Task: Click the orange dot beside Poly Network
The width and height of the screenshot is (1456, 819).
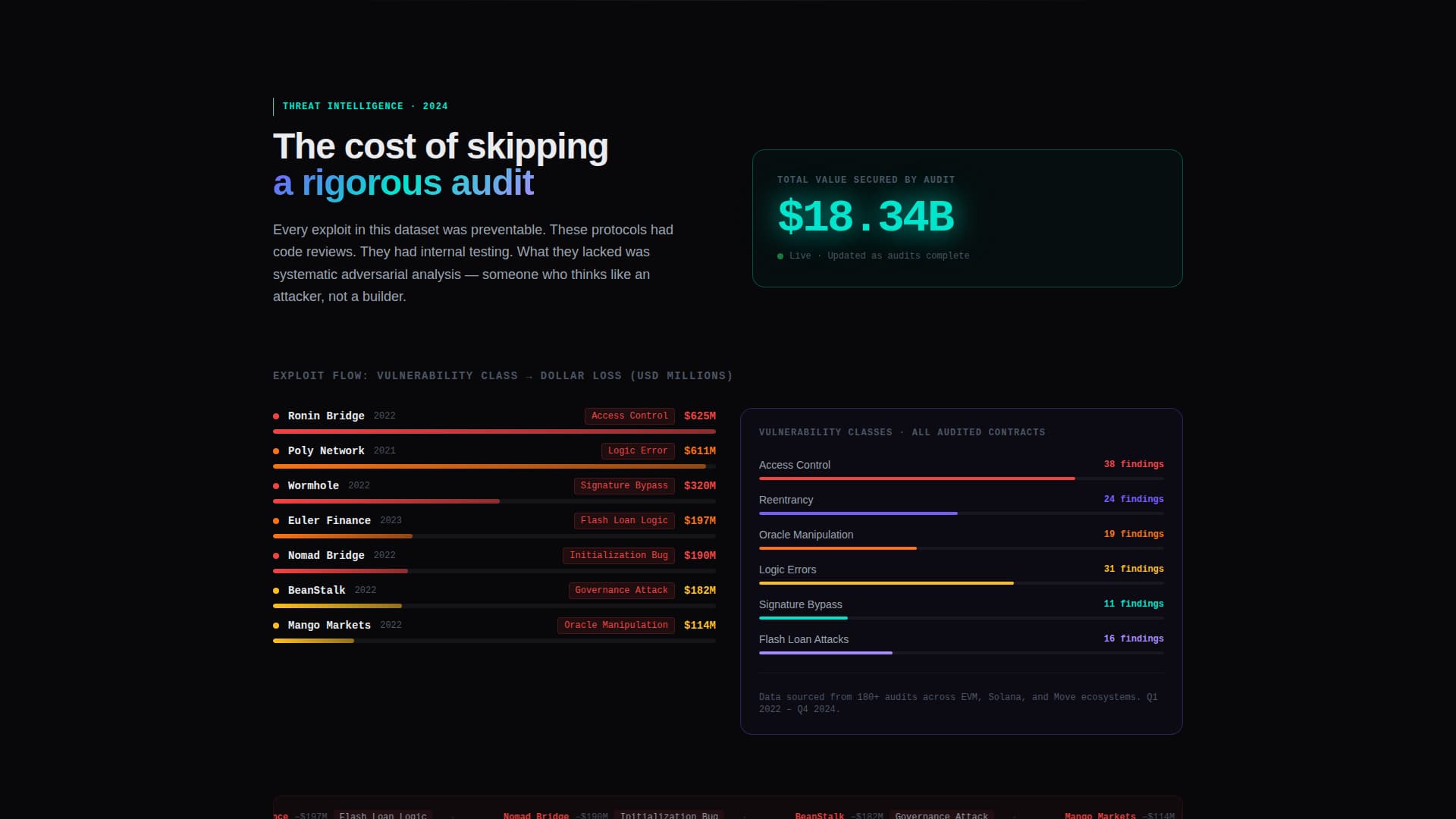Action: [x=276, y=451]
